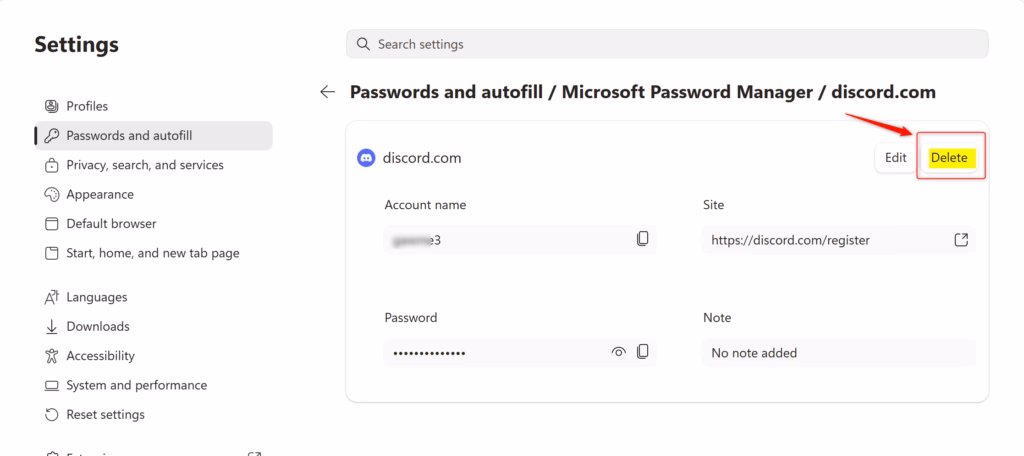Open Start, home, and new tab page
The height and width of the screenshot is (456, 1024).
point(152,253)
